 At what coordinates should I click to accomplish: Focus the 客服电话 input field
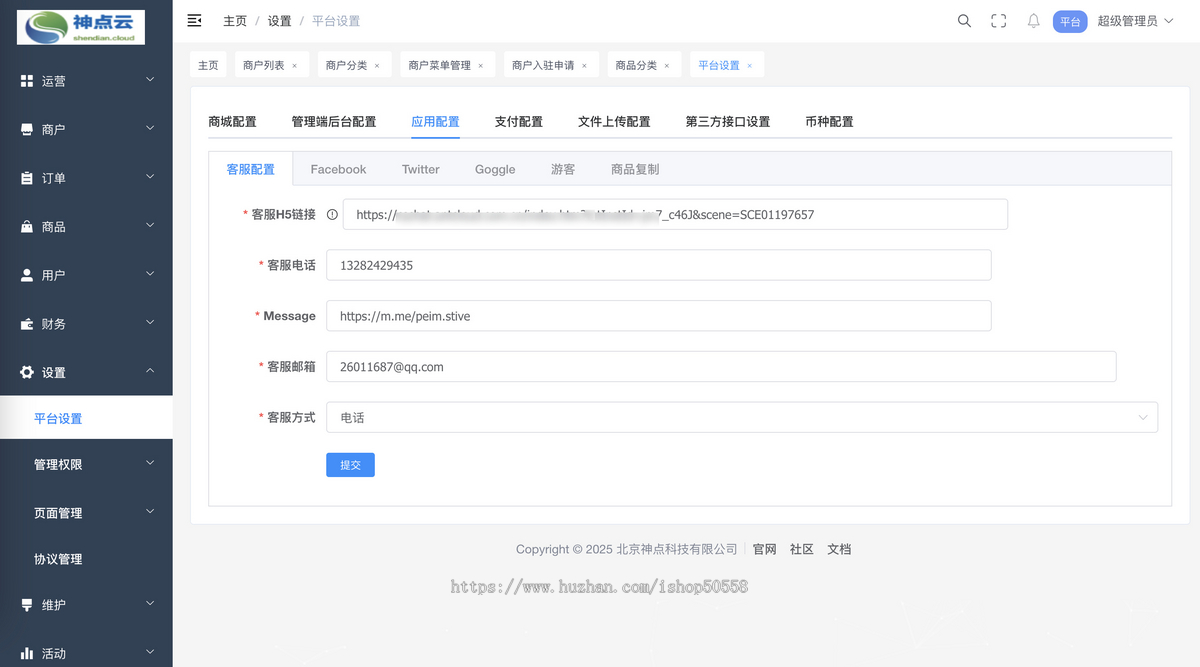click(659, 265)
